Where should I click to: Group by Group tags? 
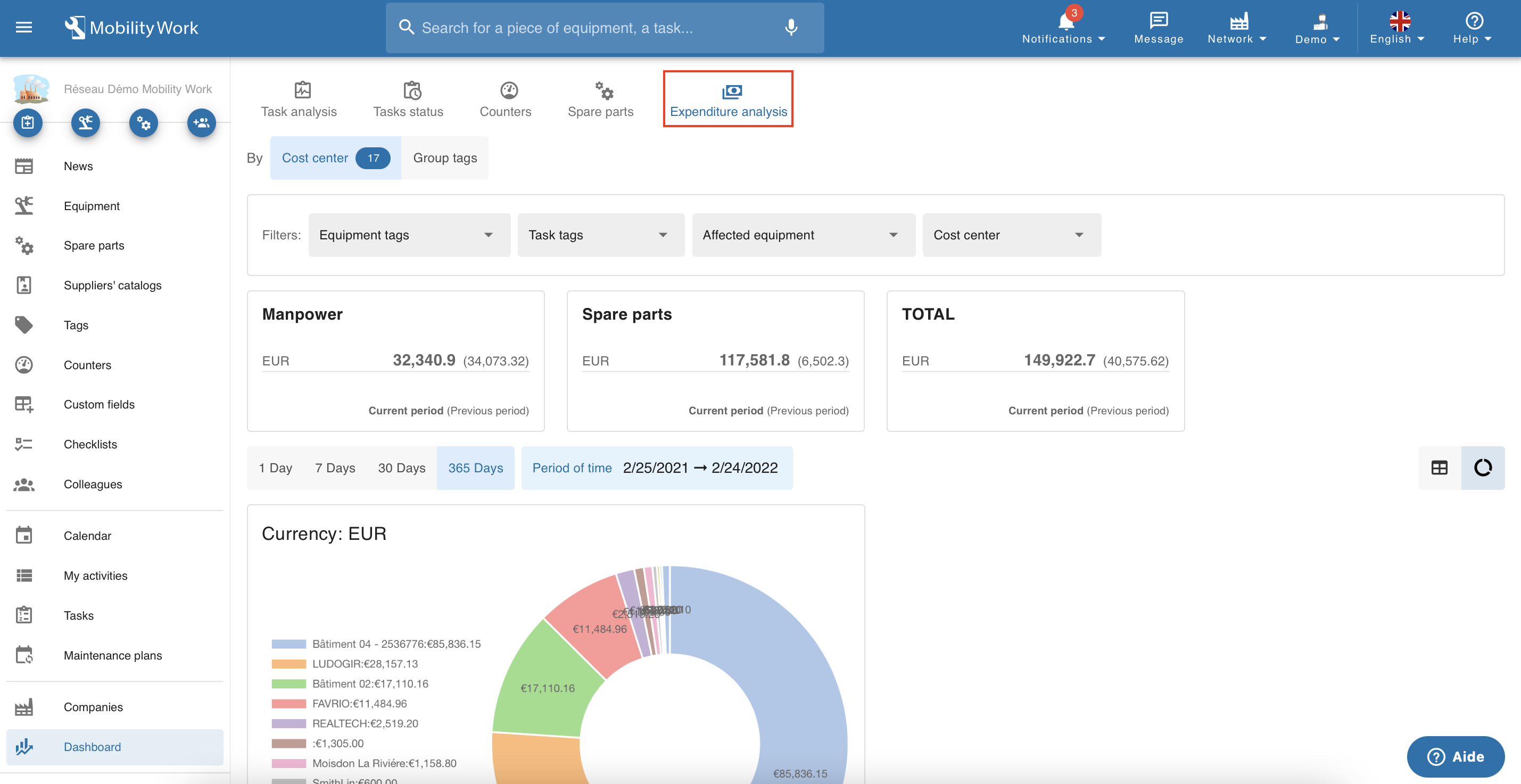(x=444, y=158)
